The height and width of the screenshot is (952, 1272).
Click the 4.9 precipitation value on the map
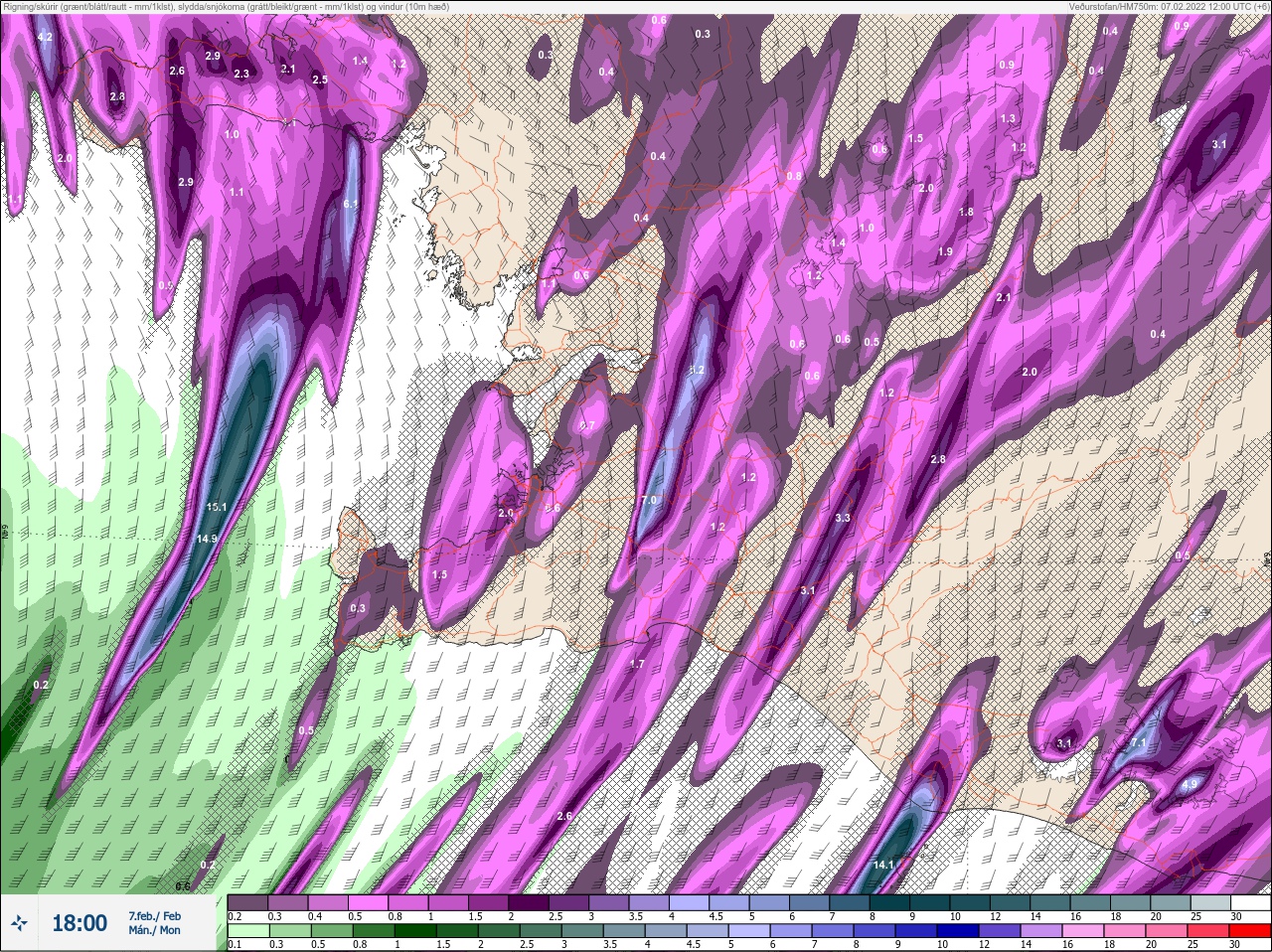(1190, 784)
